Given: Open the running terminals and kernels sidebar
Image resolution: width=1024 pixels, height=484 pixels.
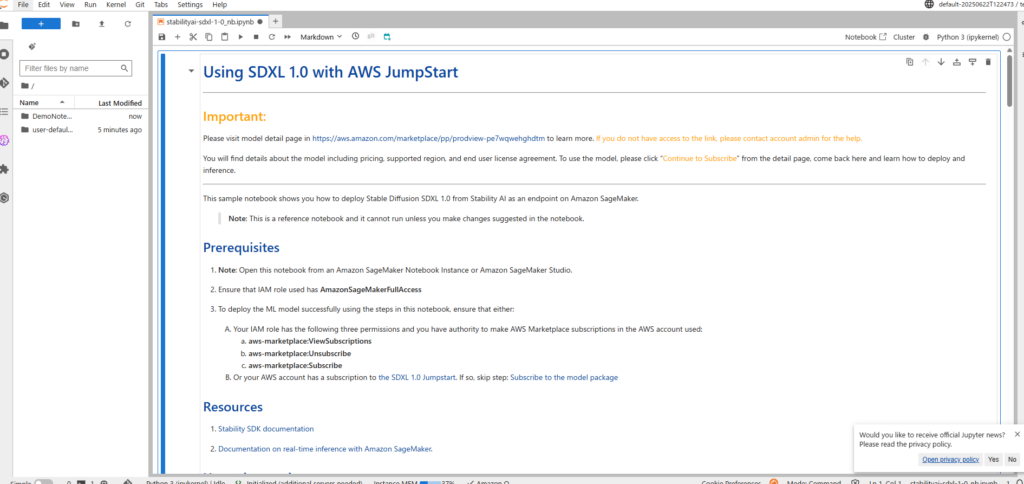Looking at the screenshot, I should [x=4, y=54].
